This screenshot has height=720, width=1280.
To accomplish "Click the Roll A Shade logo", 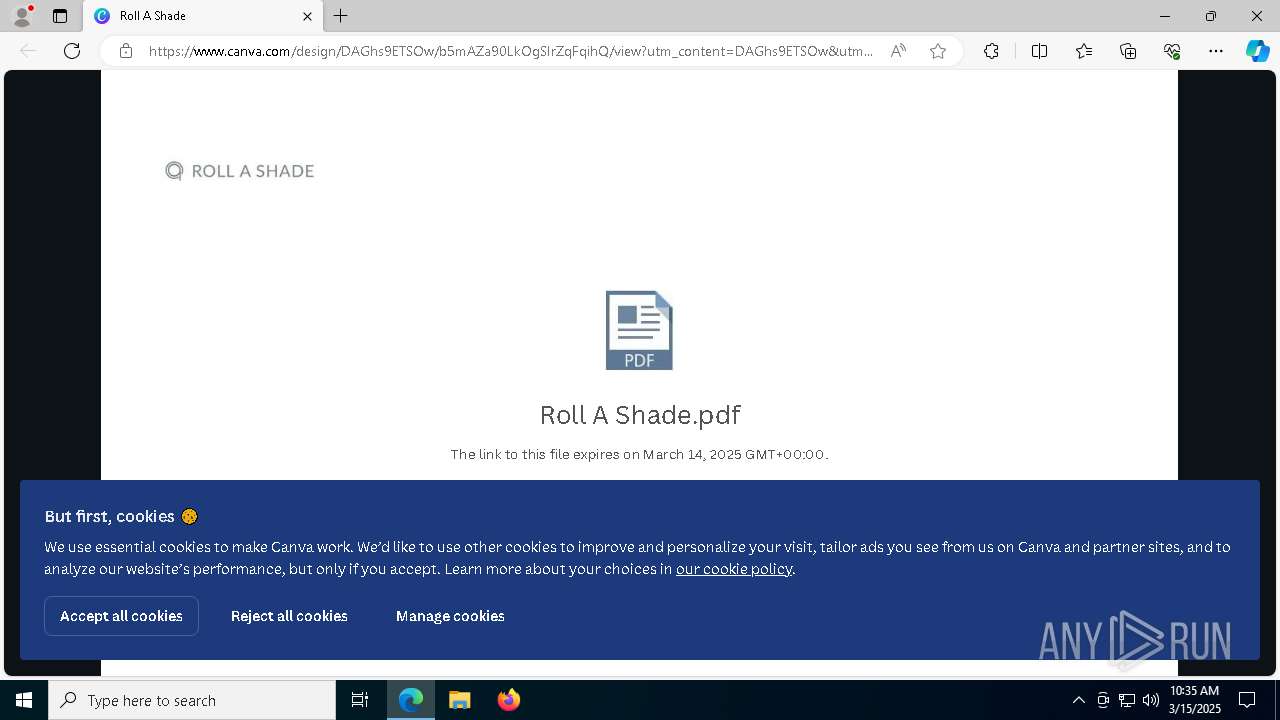I will tap(240, 171).
